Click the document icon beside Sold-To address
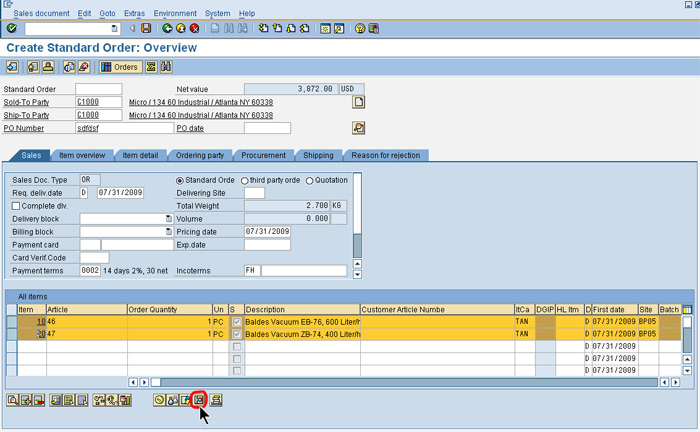The height and width of the screenshot is (432, 700). click(358, 102)
